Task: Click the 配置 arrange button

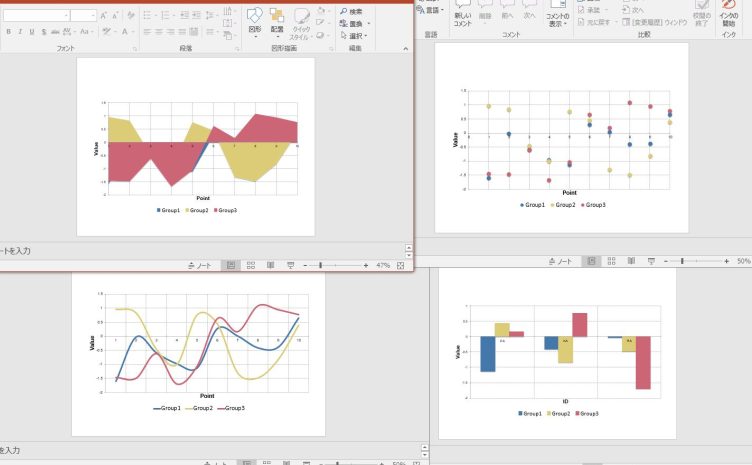Action: 277,20
